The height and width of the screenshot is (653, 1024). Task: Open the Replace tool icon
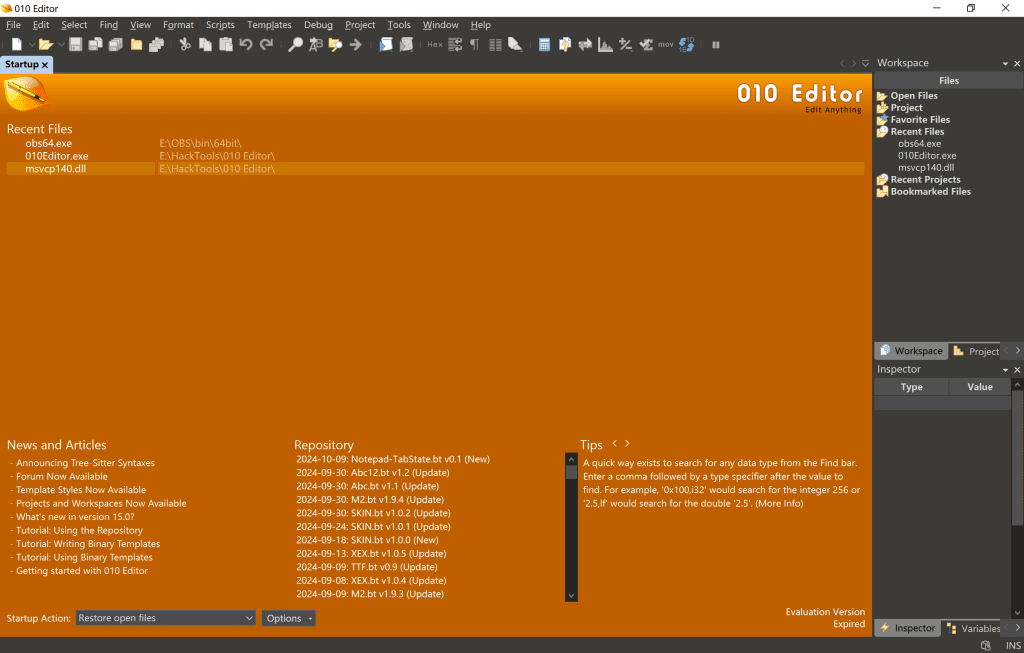click(316, 44)
